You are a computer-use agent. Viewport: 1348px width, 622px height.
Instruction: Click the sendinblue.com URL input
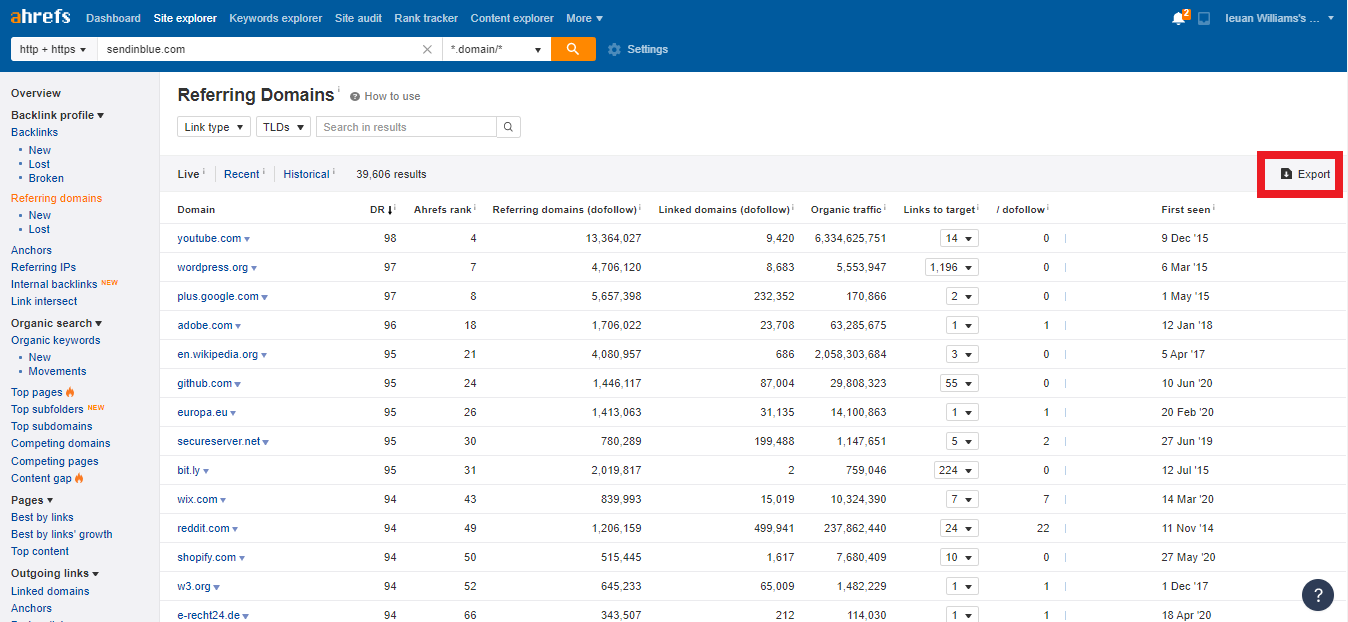click(x=259, y=49)
